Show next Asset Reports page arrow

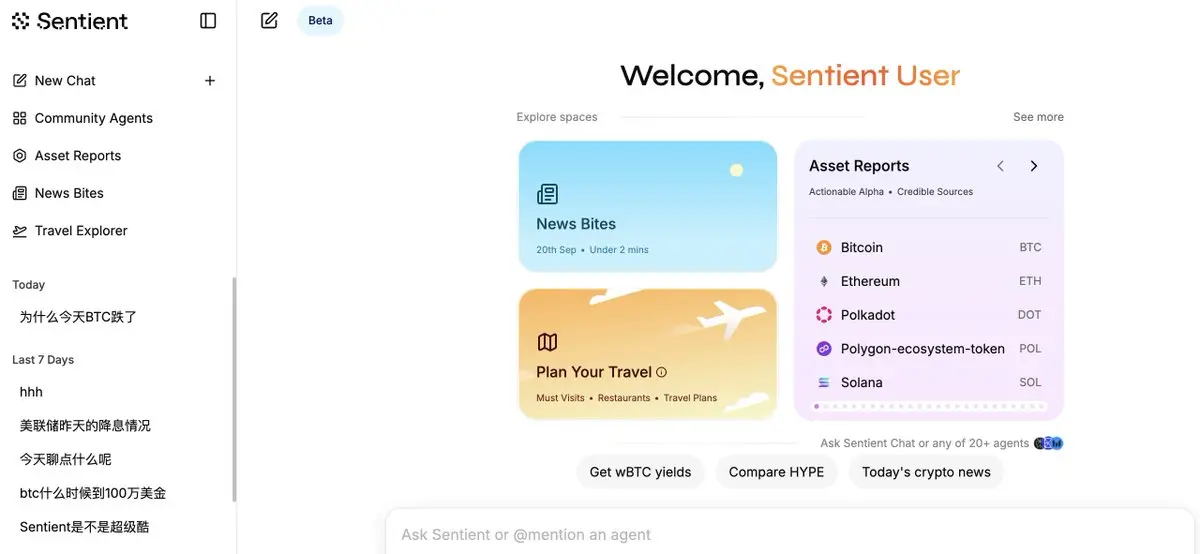point(1034,166)
